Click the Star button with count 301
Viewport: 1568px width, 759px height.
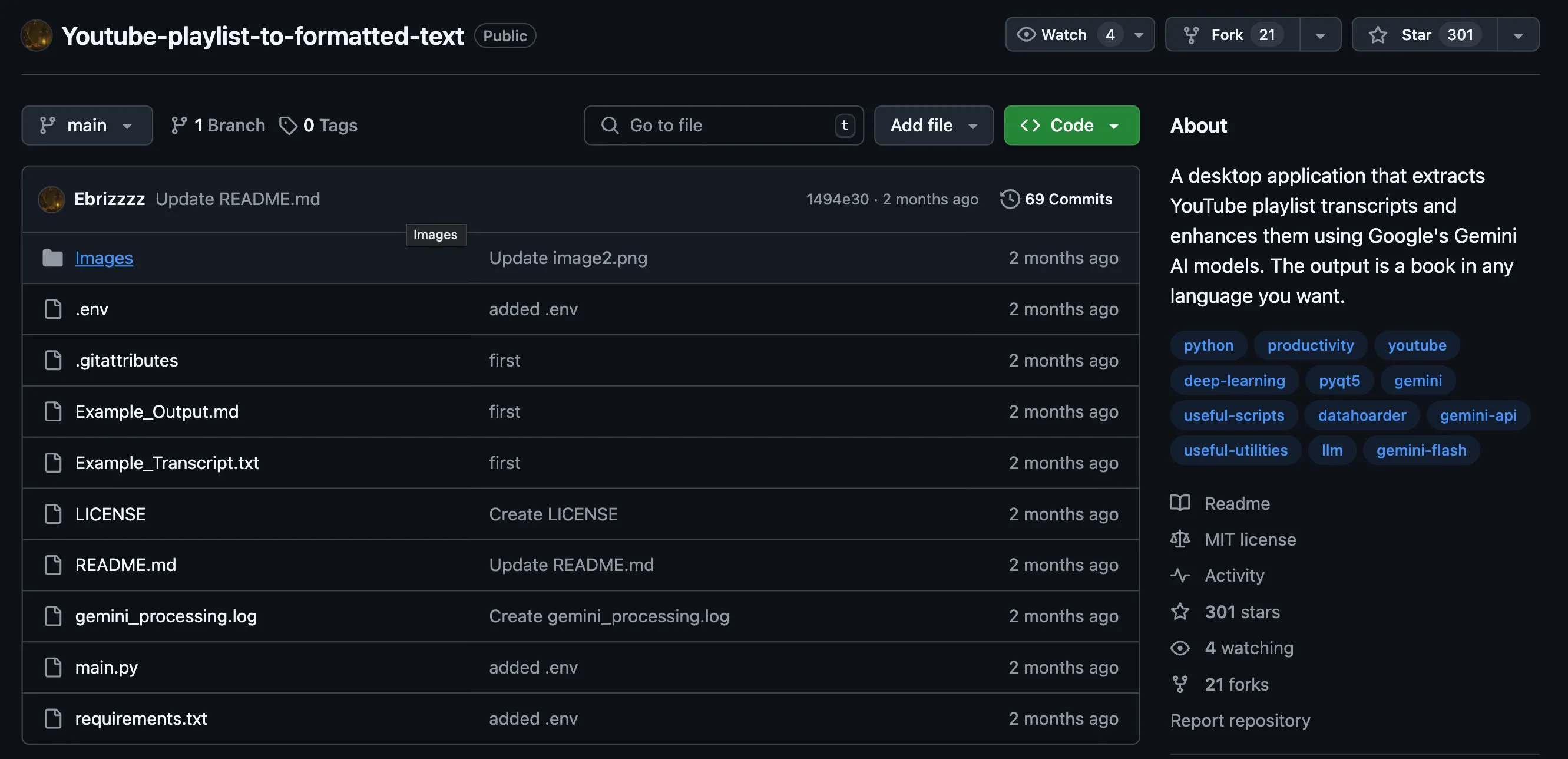click(1424, 35)
